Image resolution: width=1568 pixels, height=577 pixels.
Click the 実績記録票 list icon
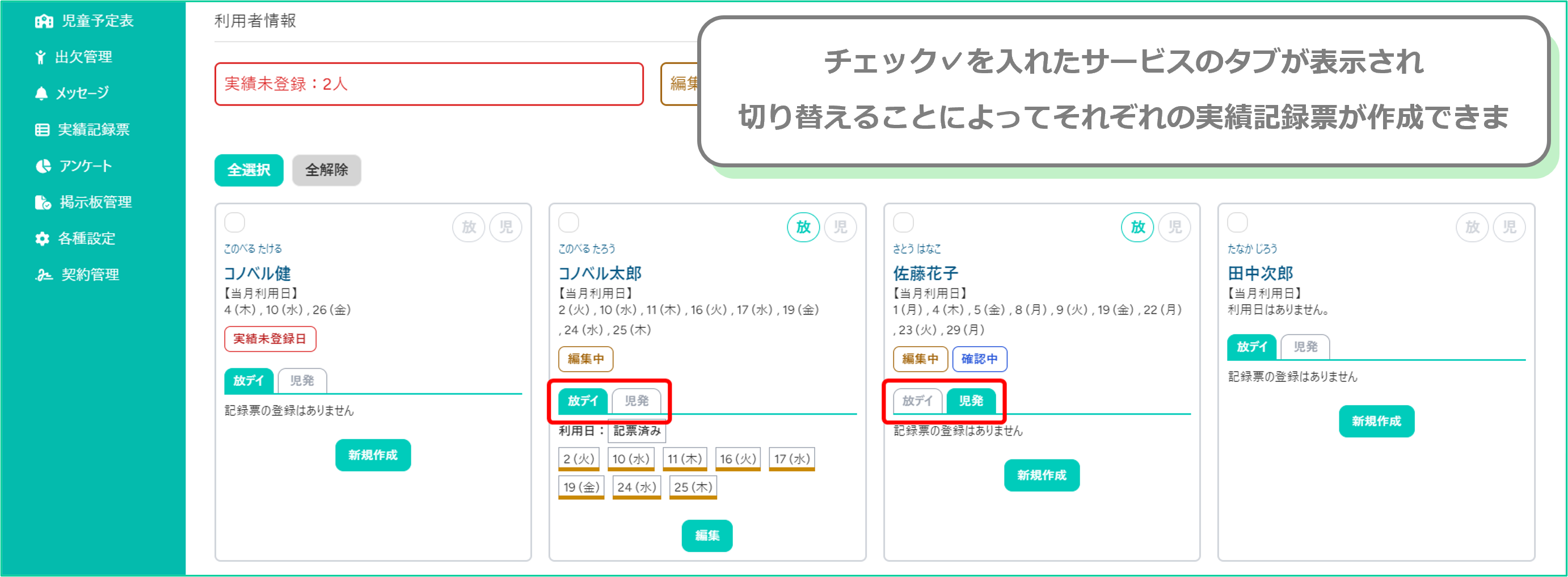click(x=42, y=130)
